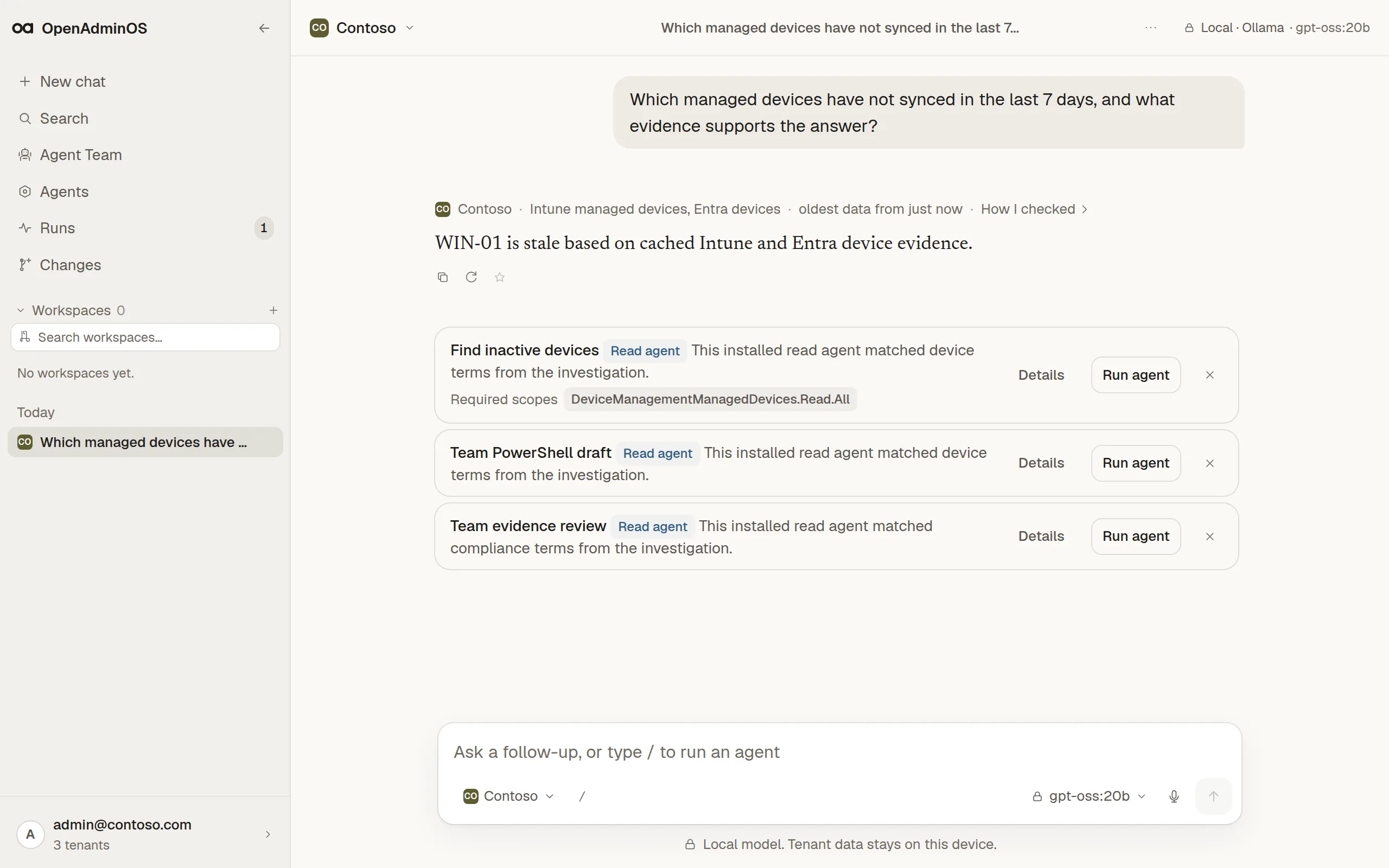The width and height of the screenshot is (1389, 868).
Task: Expand admin@contoso.com account menu
Action: (145, 834)
